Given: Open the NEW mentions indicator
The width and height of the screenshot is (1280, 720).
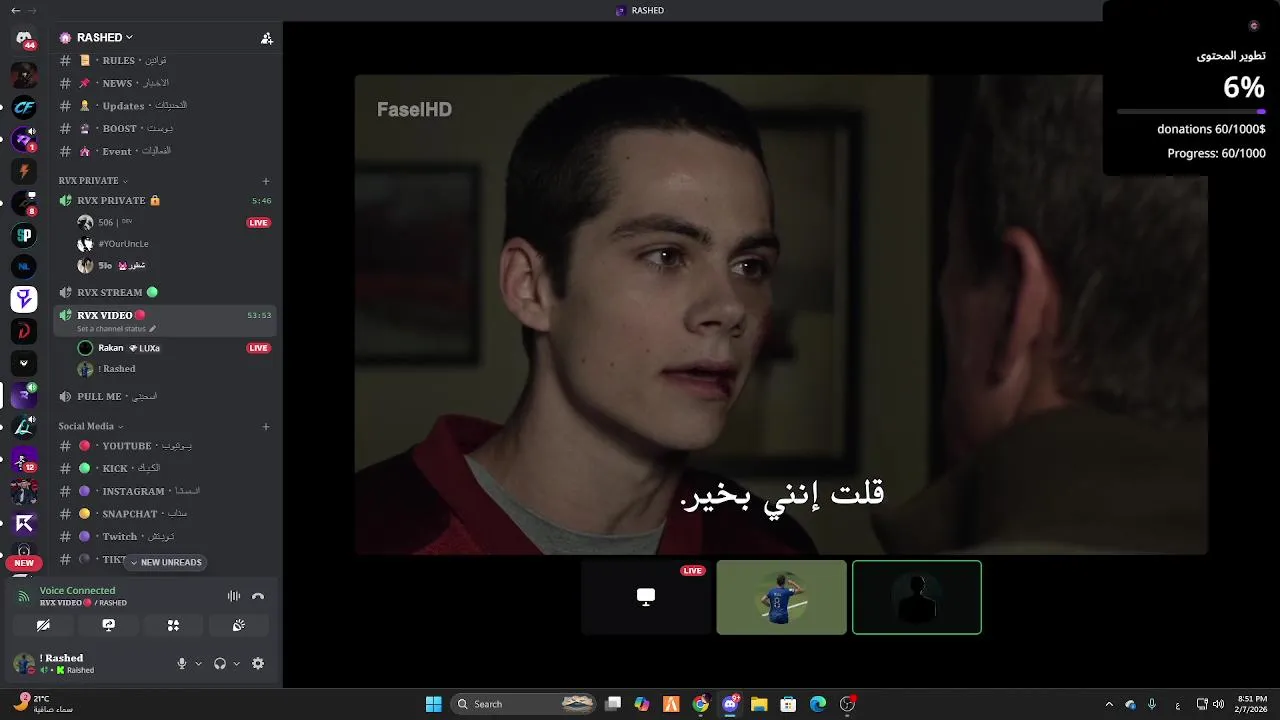Looking at the screenshot, I should pos(24,563).
